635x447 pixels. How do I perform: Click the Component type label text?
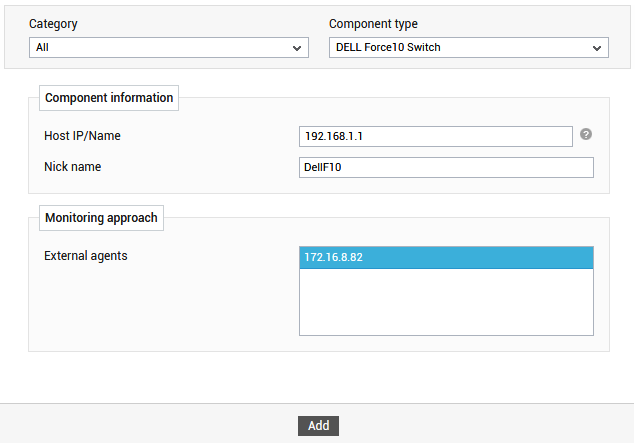coord(373,24)
